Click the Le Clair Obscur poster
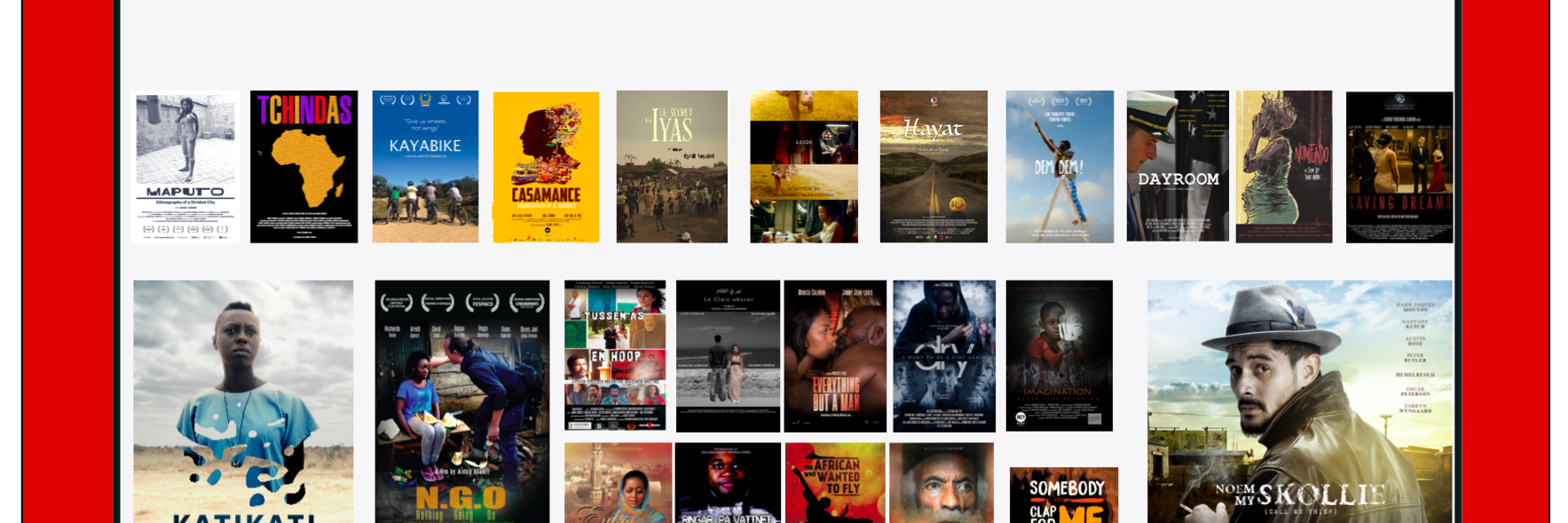The image size is (1568, 523). pyautogui.click(x=728, y=356)
